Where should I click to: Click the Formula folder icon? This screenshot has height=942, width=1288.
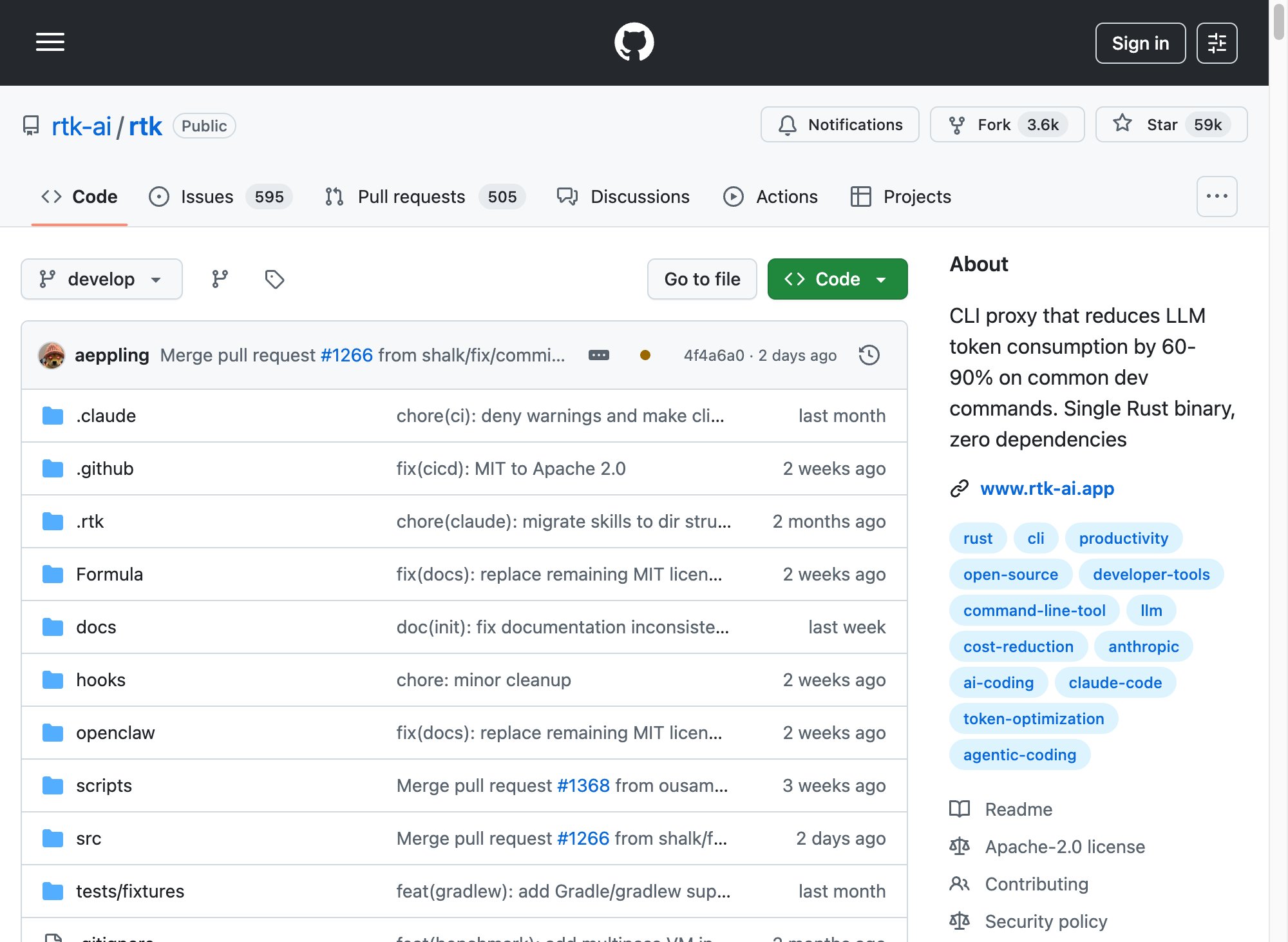click(53, 574)
